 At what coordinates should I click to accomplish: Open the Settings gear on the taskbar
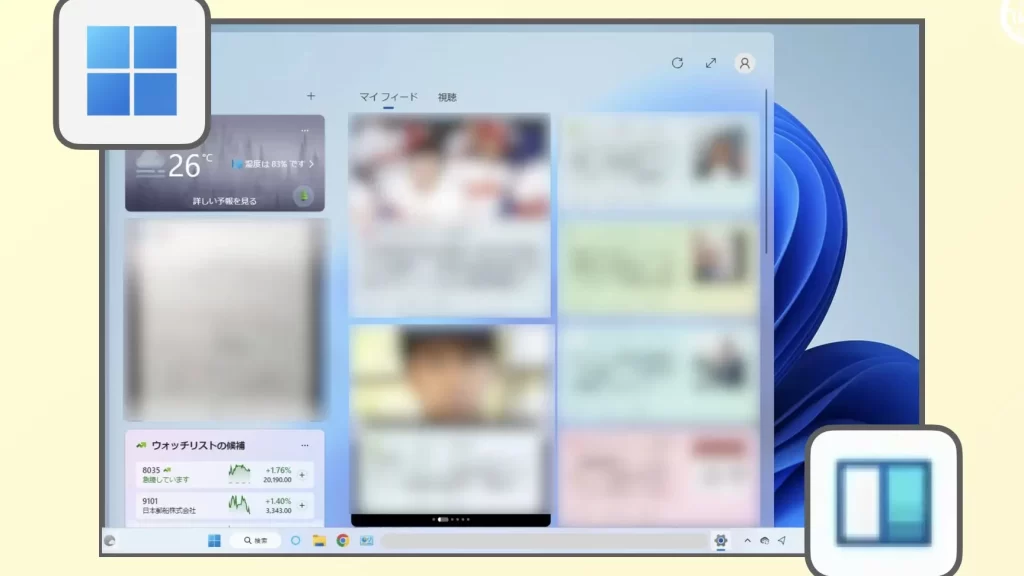pyautogui.click(x=720, y=541)
